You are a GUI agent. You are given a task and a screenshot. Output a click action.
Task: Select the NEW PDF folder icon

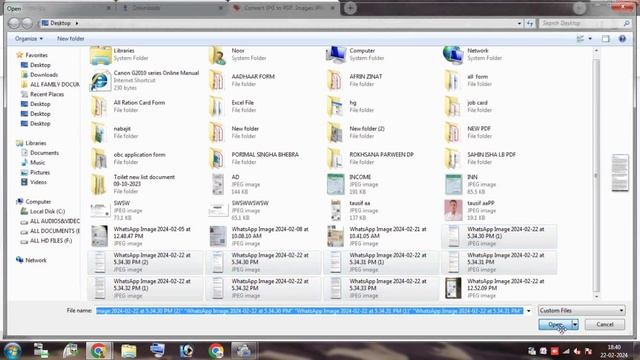[453, 133]
